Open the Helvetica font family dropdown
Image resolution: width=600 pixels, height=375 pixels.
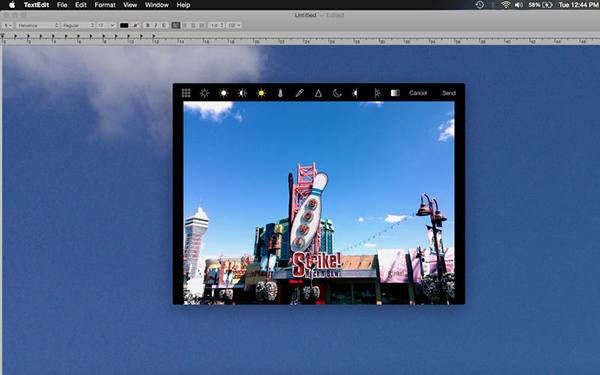(x=38, y=25)
